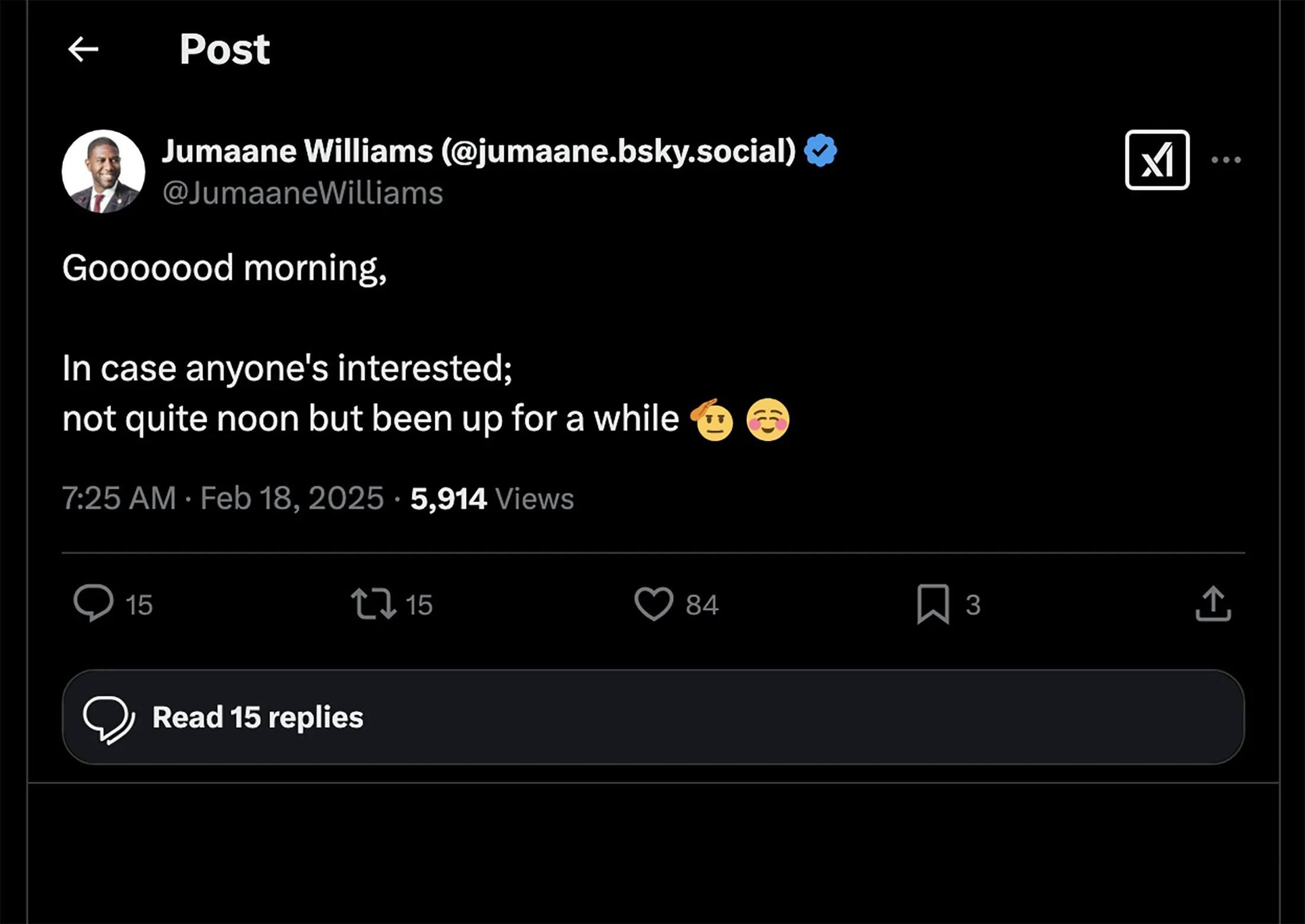Click the Post header title
Screen dimensions: 1305x924
[225, 49]
